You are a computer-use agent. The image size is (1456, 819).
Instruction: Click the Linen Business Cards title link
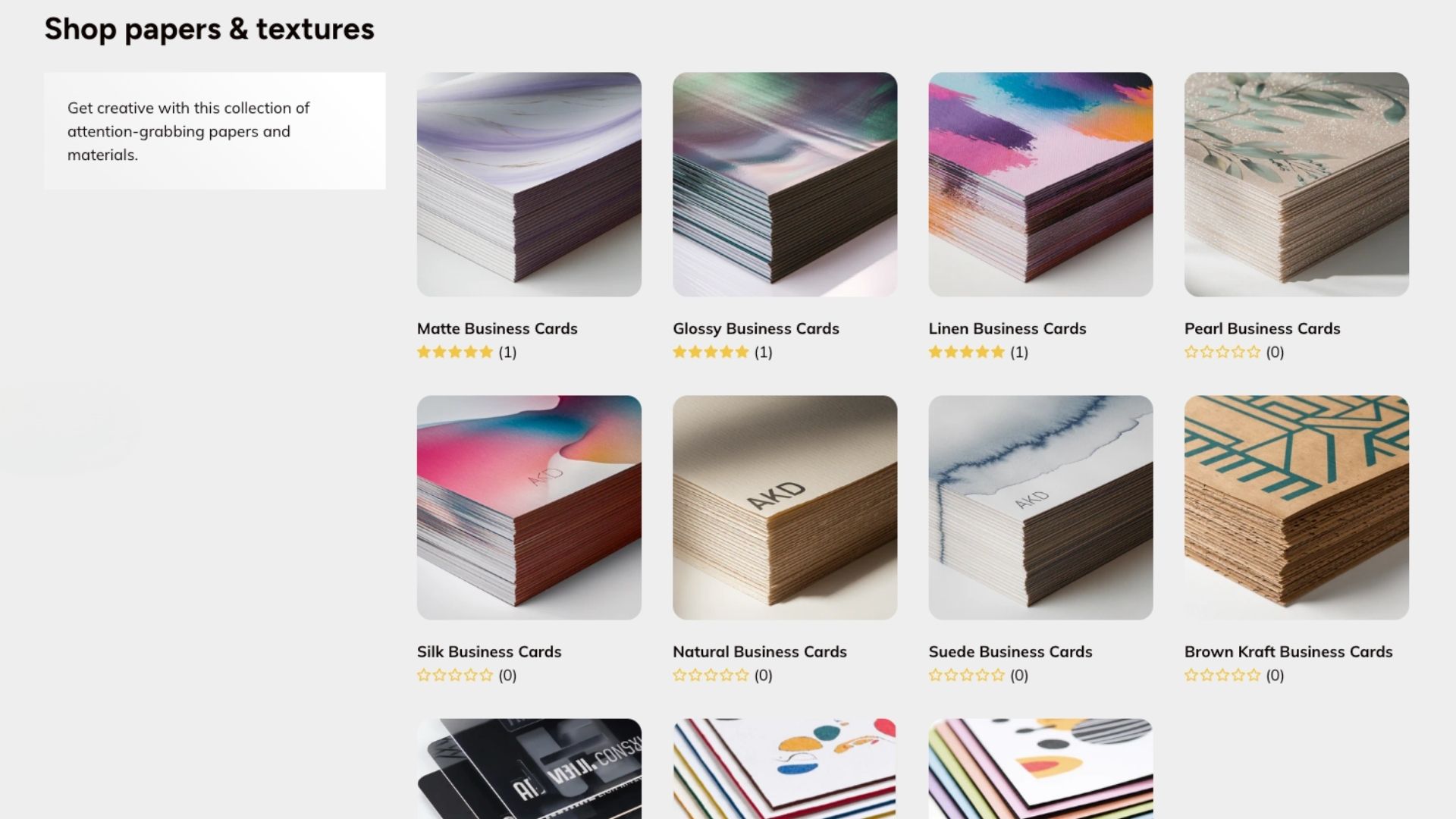(x=1007, y=328)
